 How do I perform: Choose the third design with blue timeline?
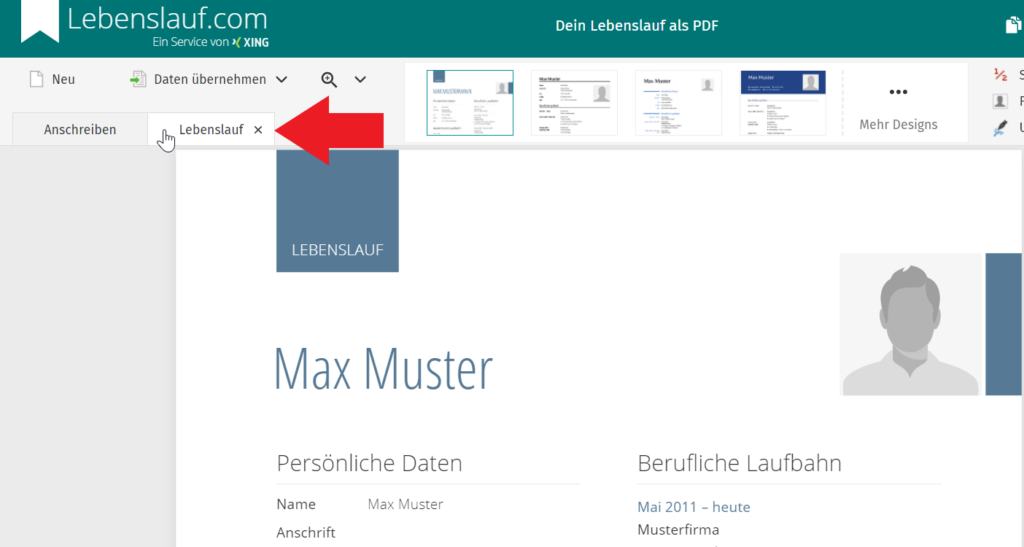click(679, 102)
